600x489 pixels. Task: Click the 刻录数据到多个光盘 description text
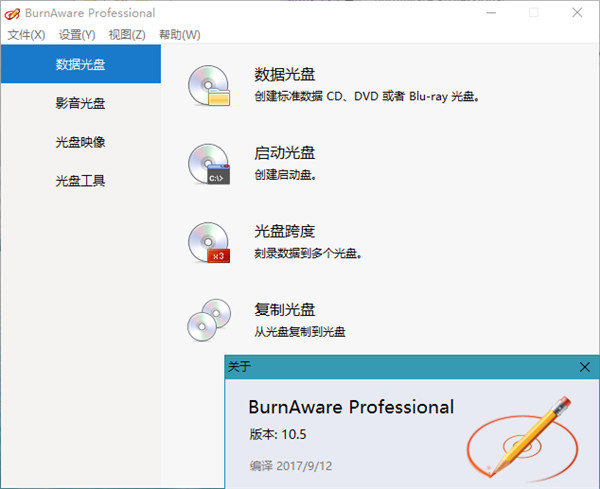point(308,253)
